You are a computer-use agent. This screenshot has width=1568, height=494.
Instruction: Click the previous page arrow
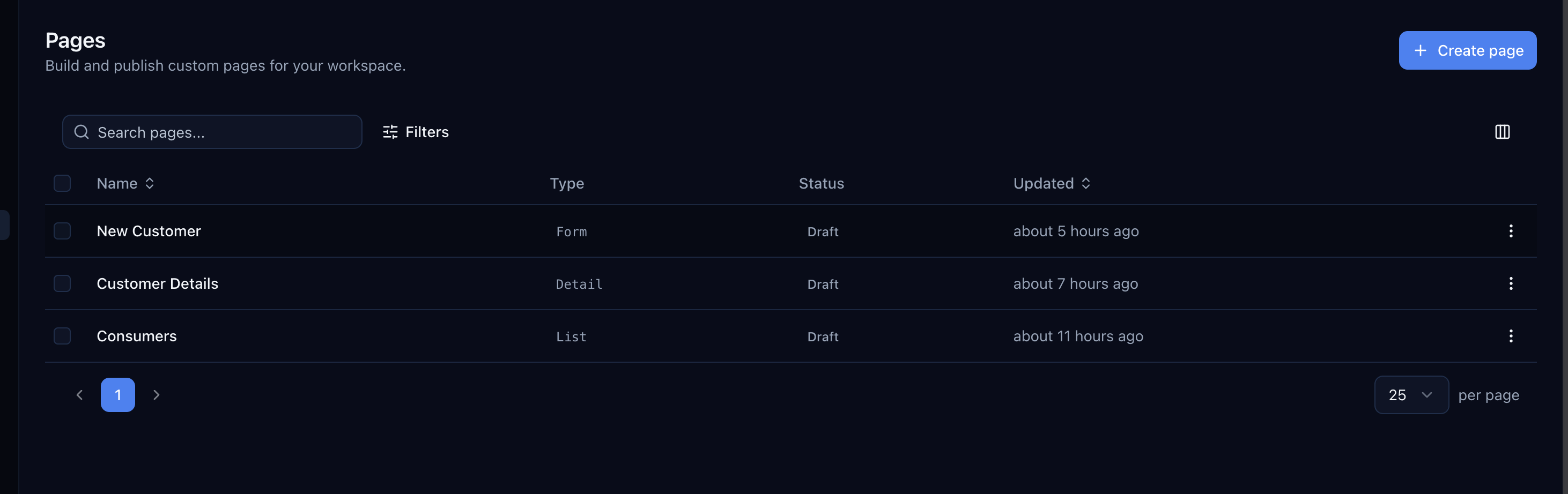click(x=79, y=394)
